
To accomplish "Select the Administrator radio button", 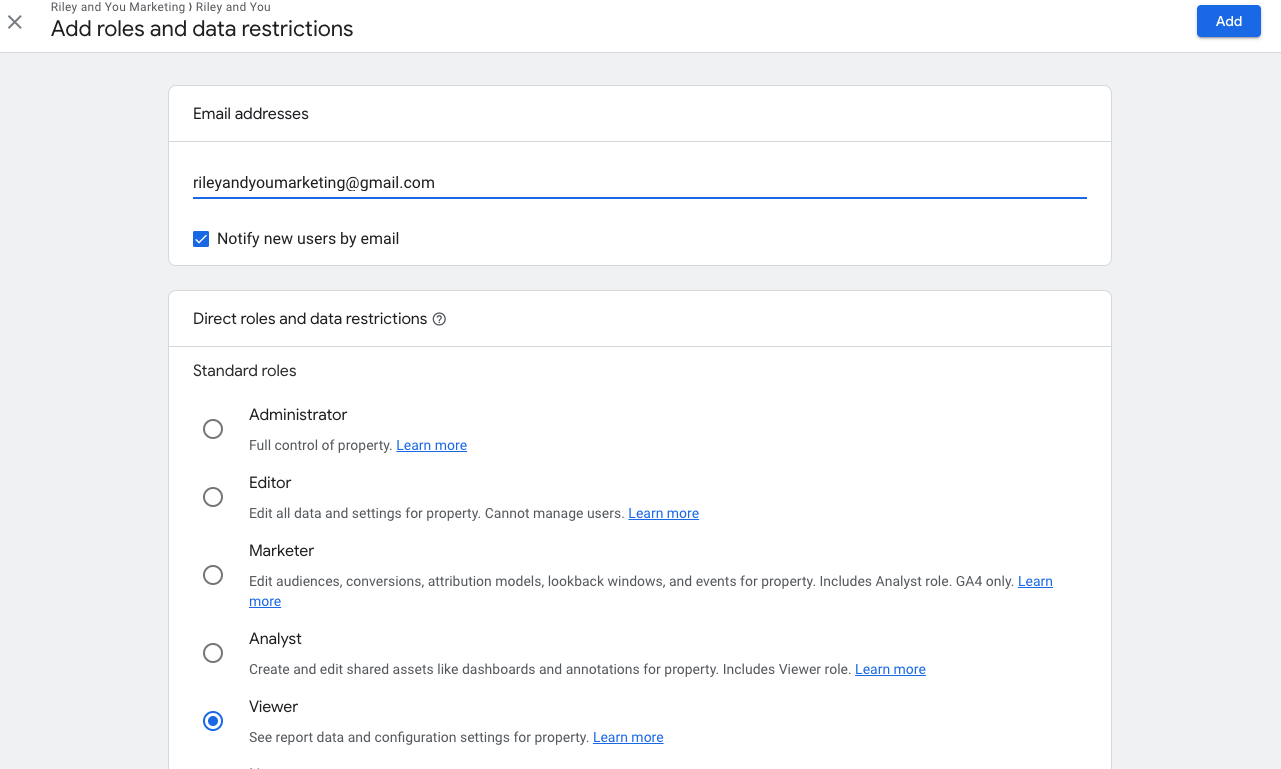I will click(x=213, y=429).
